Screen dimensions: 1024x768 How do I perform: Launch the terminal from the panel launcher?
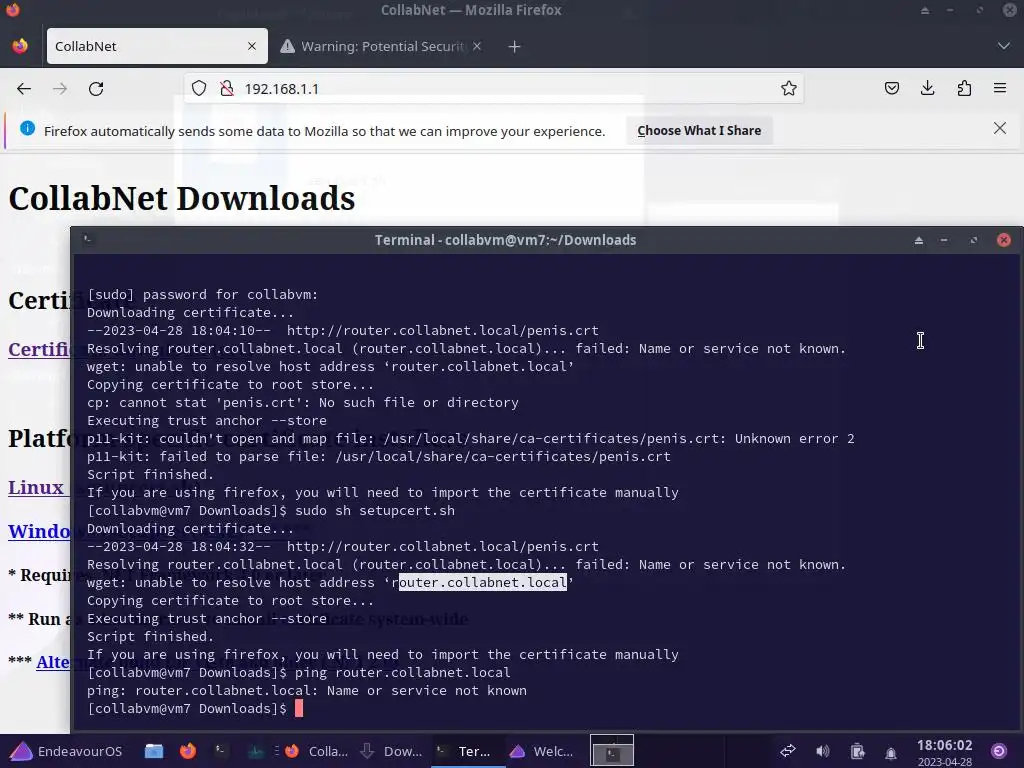pos(221,751)
